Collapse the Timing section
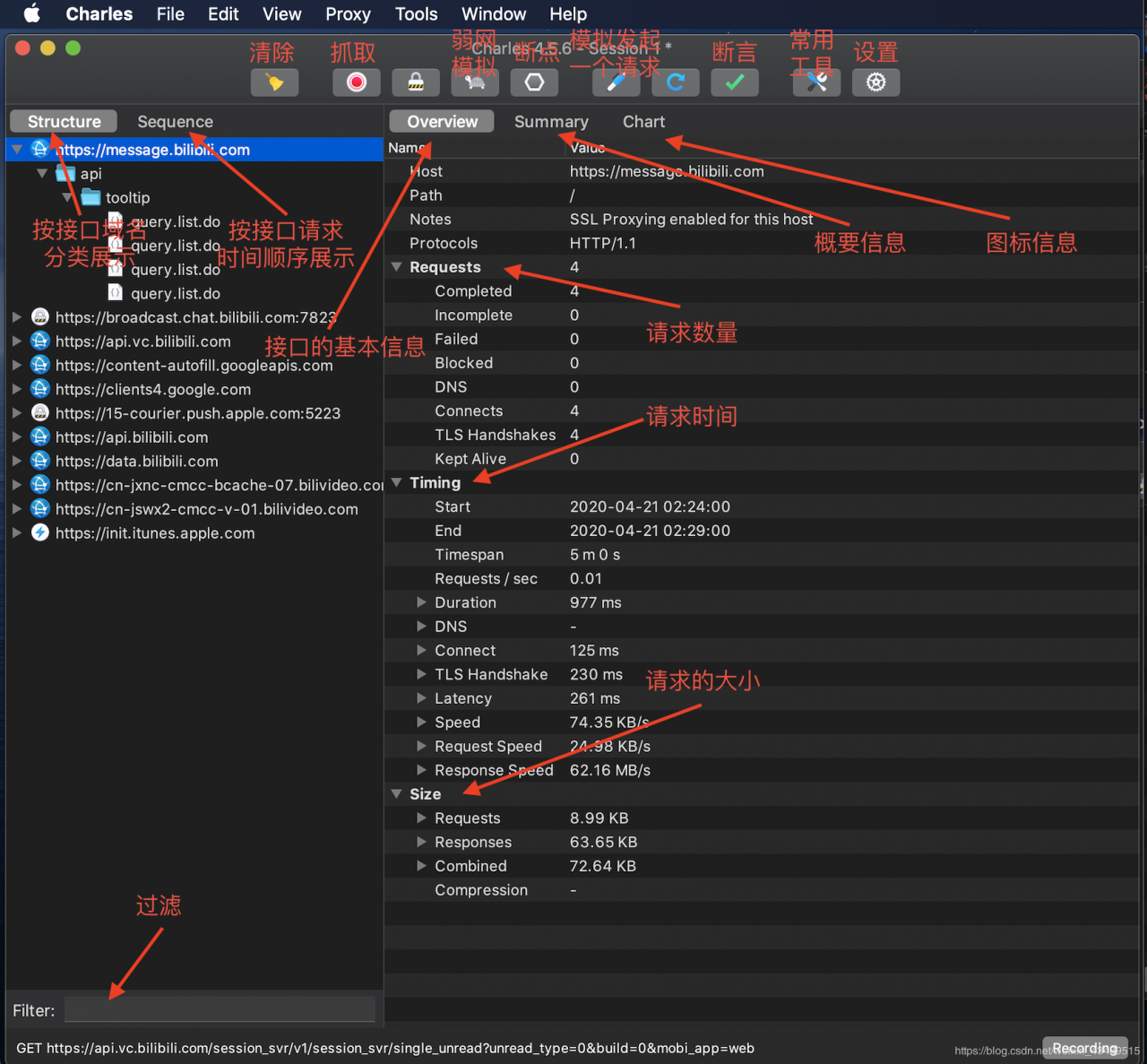Viewport: 1147px width, 1064px height. (x=396, y=482)
